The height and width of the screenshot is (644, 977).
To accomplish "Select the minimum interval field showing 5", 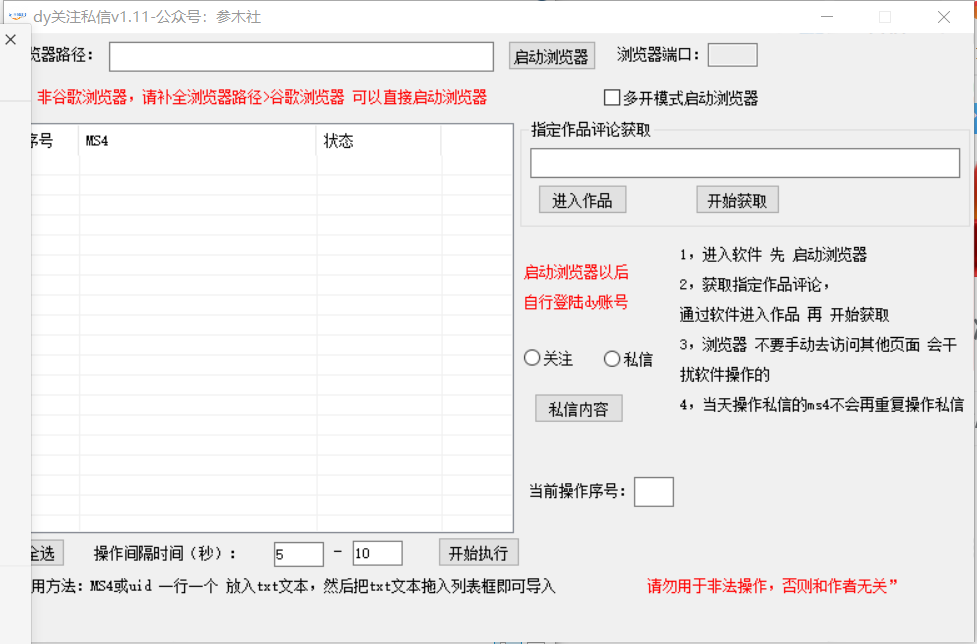I will [x=298, y=553].
